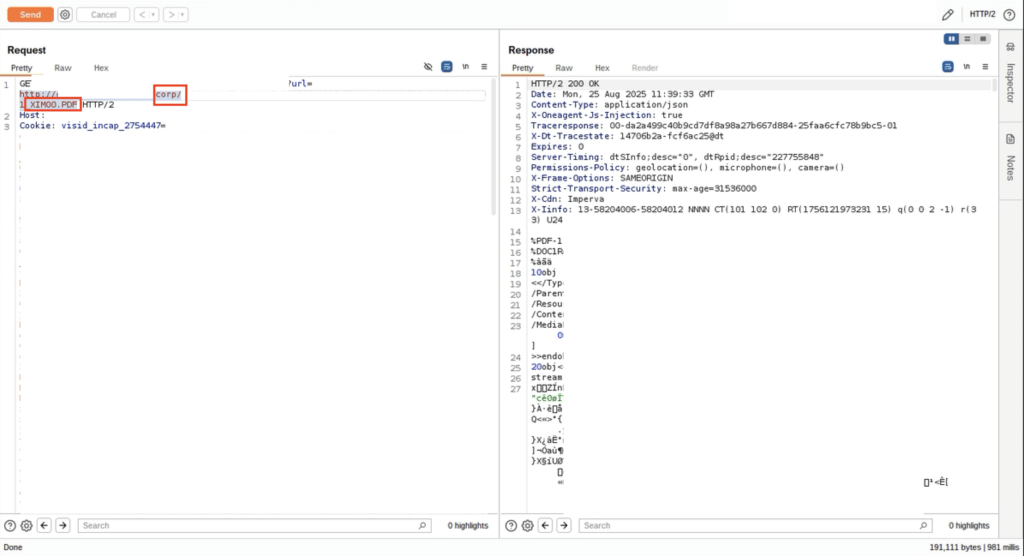
Task: Open the Request pane hamburger menu
Action: [x=484, y=67]
